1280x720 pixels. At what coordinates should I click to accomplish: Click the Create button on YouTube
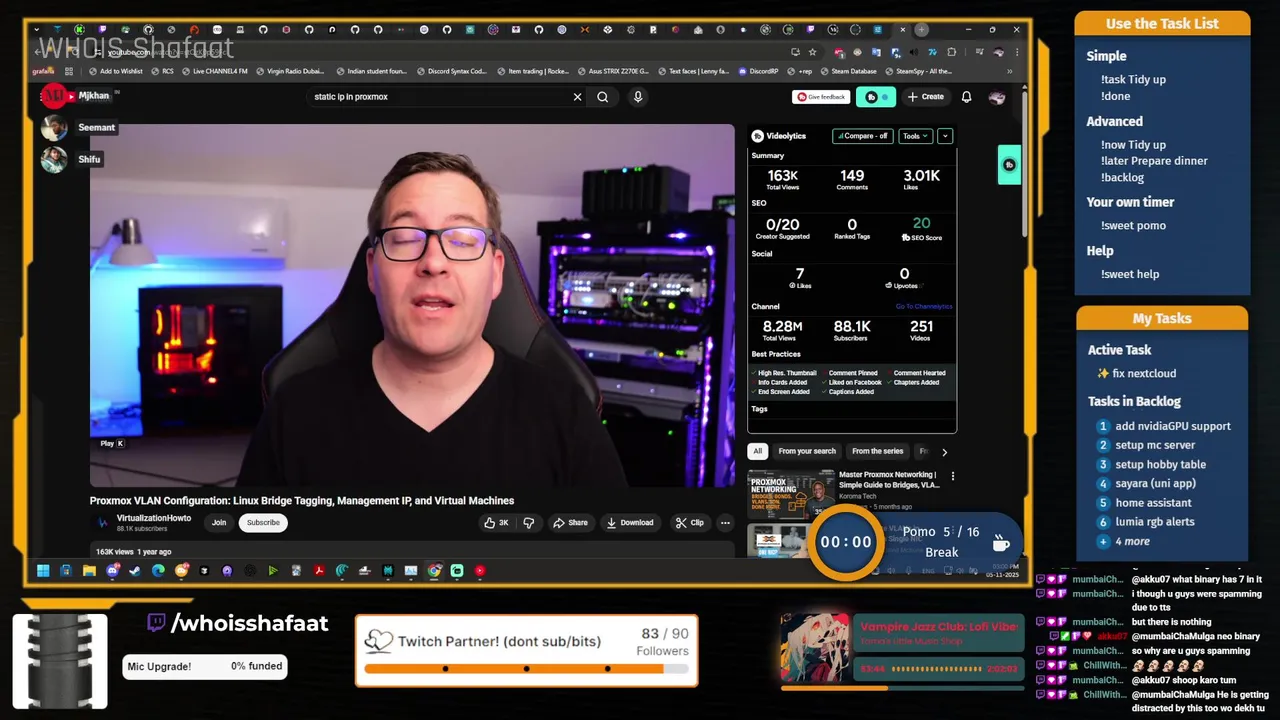click(x=926, y=97)
